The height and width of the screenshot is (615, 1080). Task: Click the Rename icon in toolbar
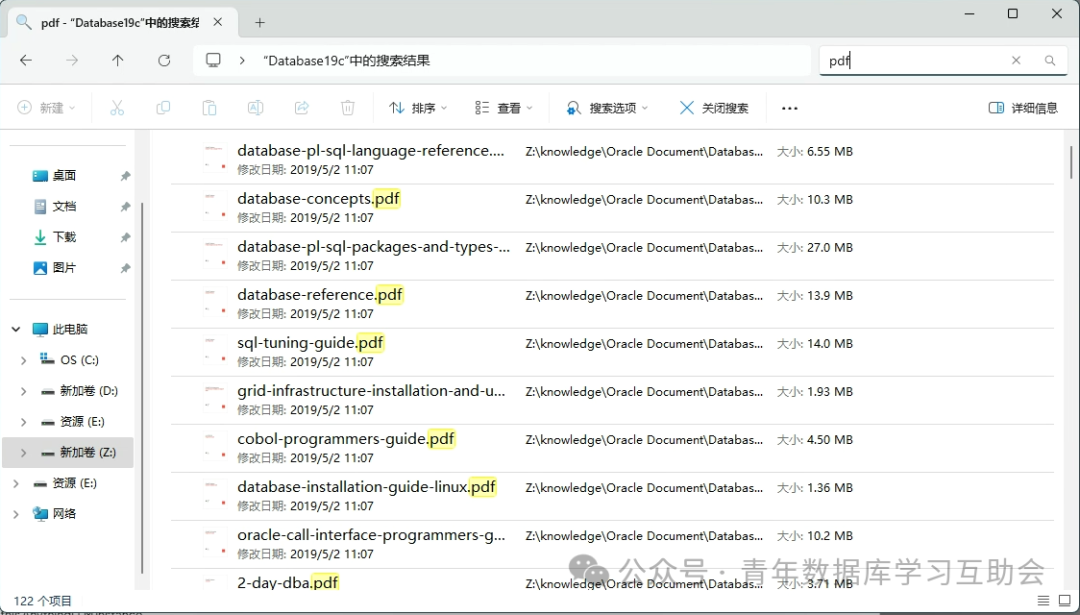[256, 107]
